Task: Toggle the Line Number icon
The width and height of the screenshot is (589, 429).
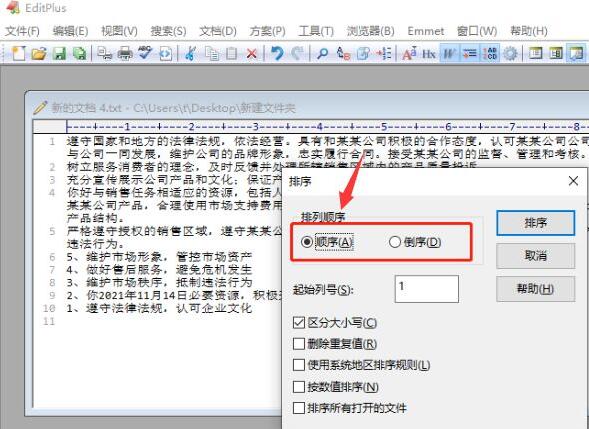Action: coord(490,54)
